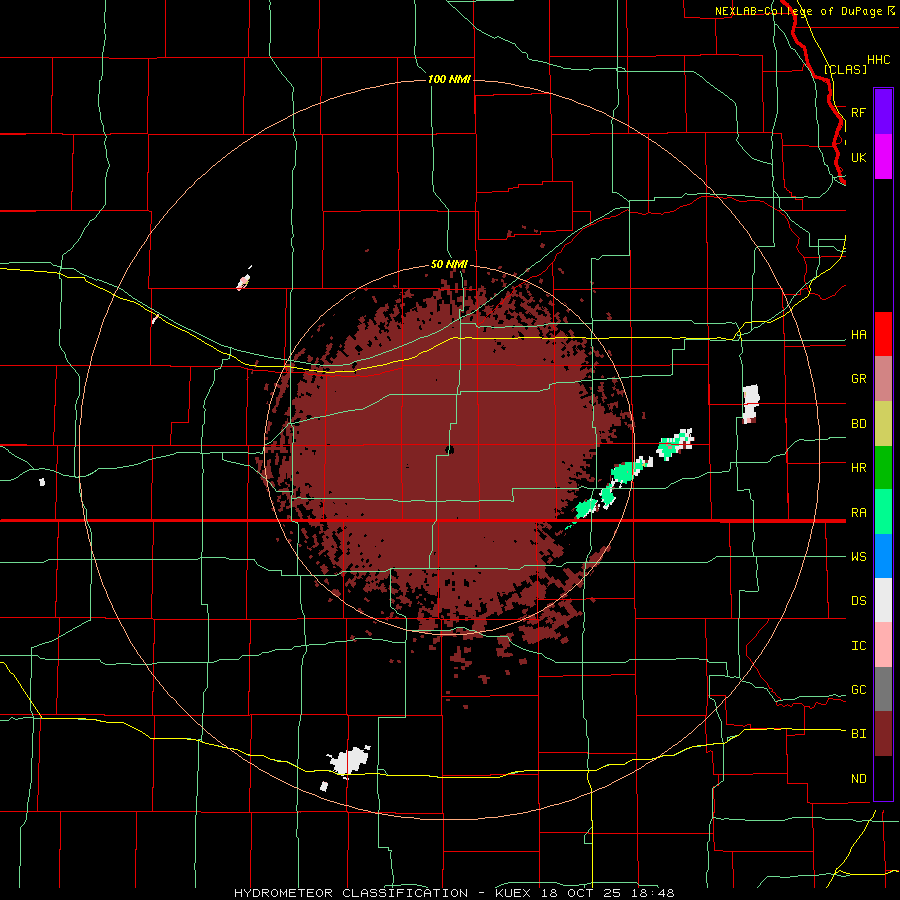Click the purple RF legend color swatch
The image size is (900, 900).
tap(883, 112)
